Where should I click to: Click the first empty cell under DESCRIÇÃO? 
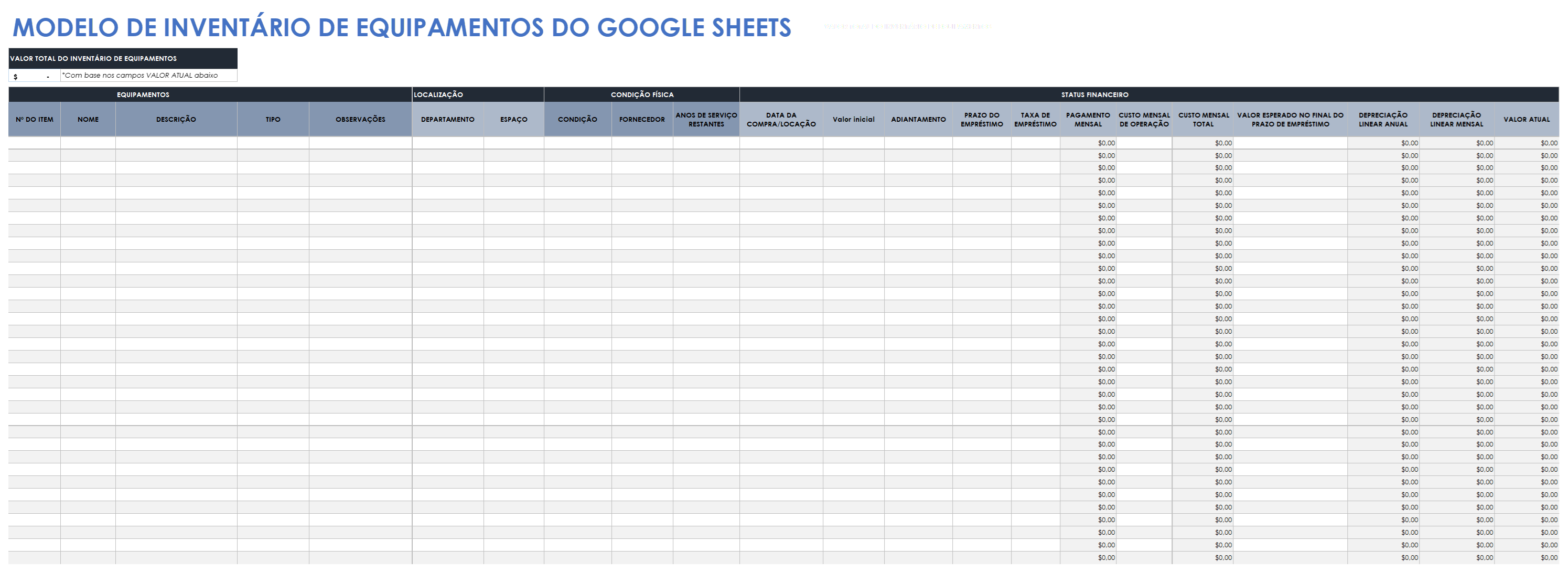click(x=176, y=143)
